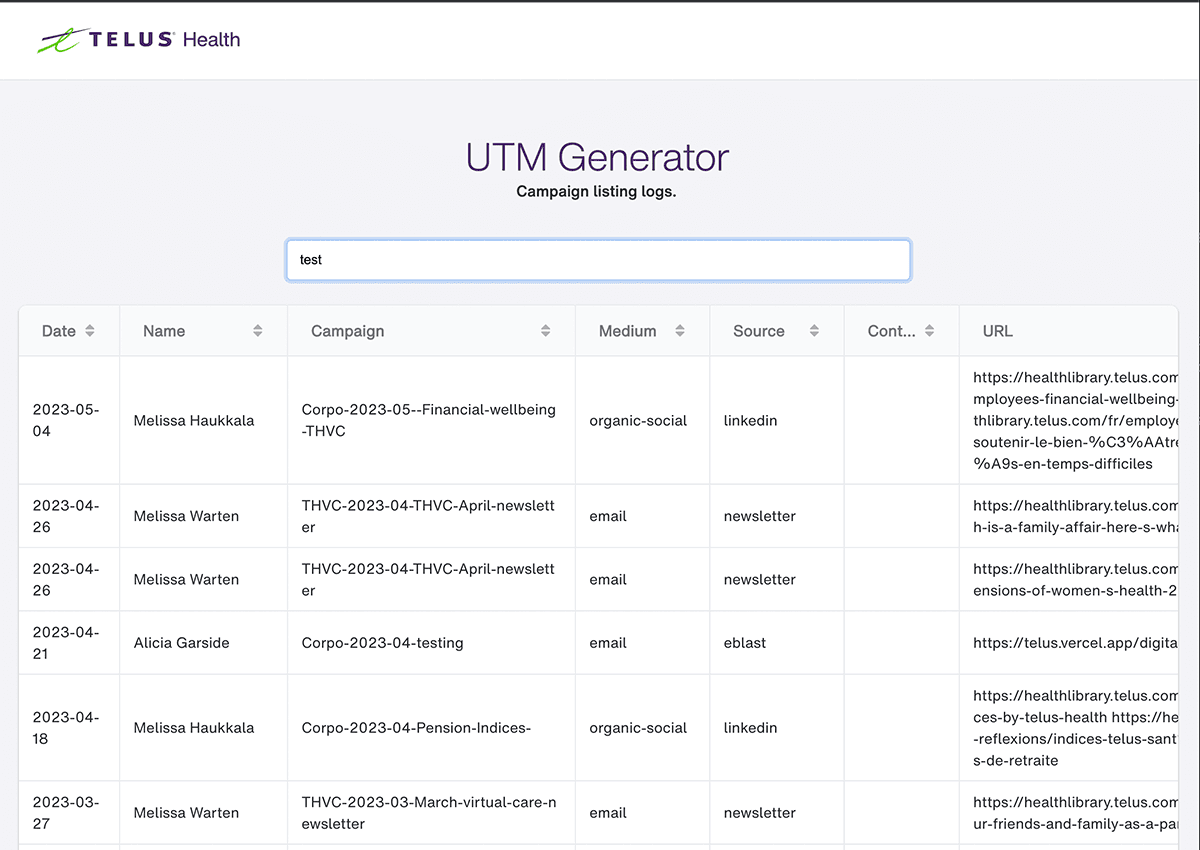Click the Name column header label
Image resolution: width=1200 pixels, height=850 pixels.
coord(164,331)
